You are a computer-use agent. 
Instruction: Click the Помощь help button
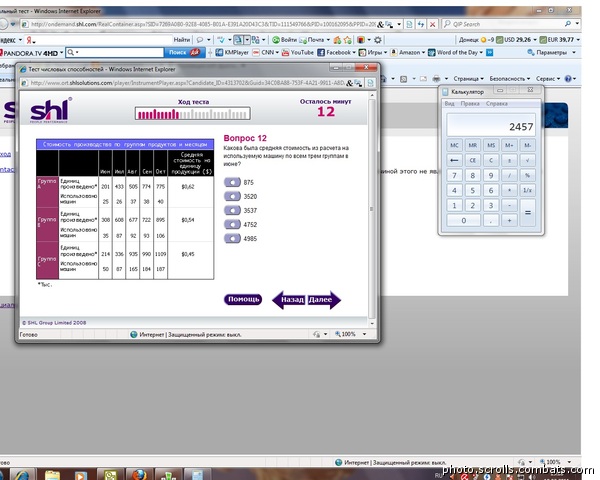pos(243,299)
